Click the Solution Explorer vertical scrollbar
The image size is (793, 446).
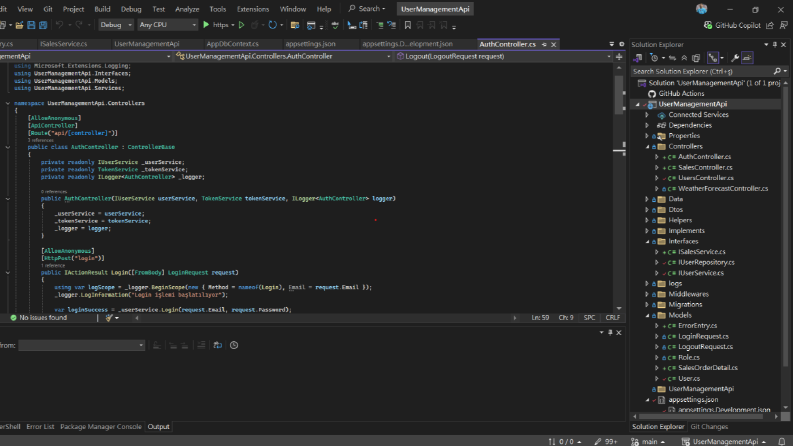[785, 226]
